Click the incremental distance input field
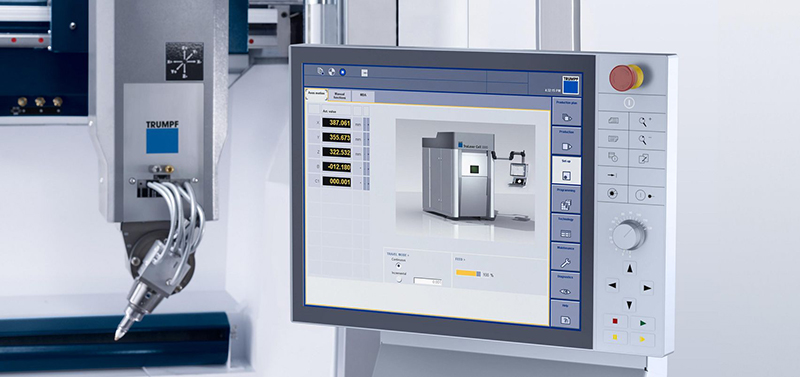 428,281
